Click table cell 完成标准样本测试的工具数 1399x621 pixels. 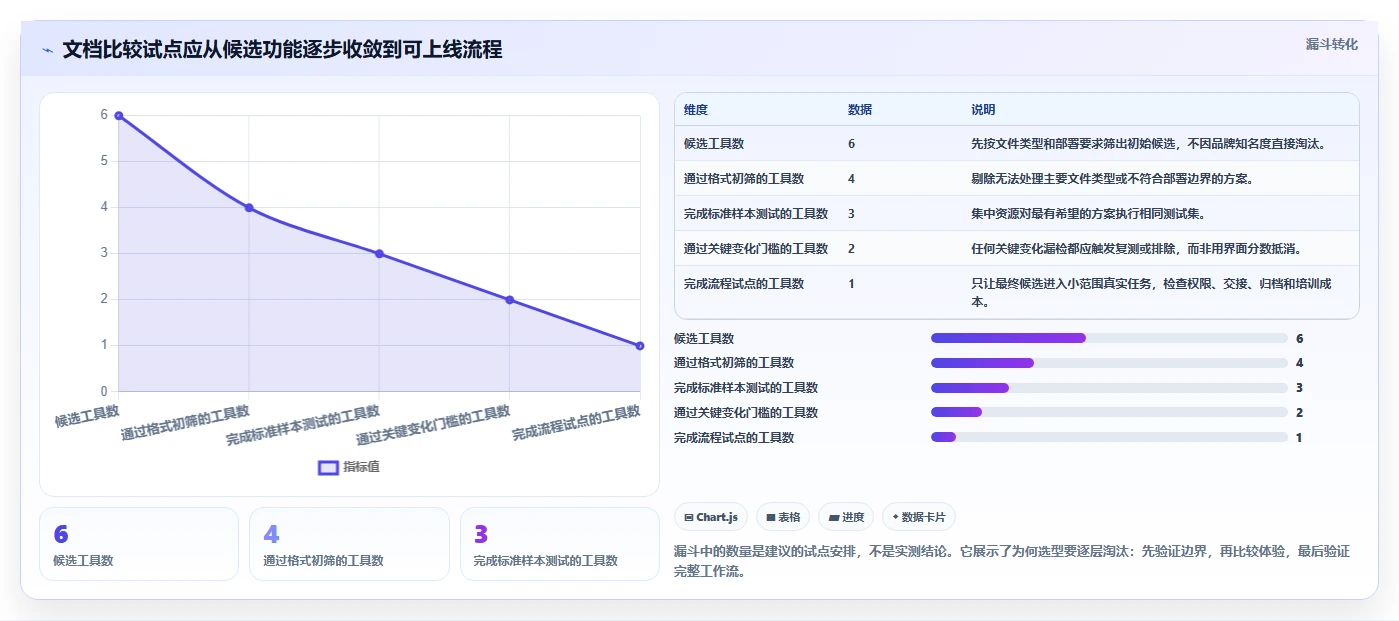756,214
